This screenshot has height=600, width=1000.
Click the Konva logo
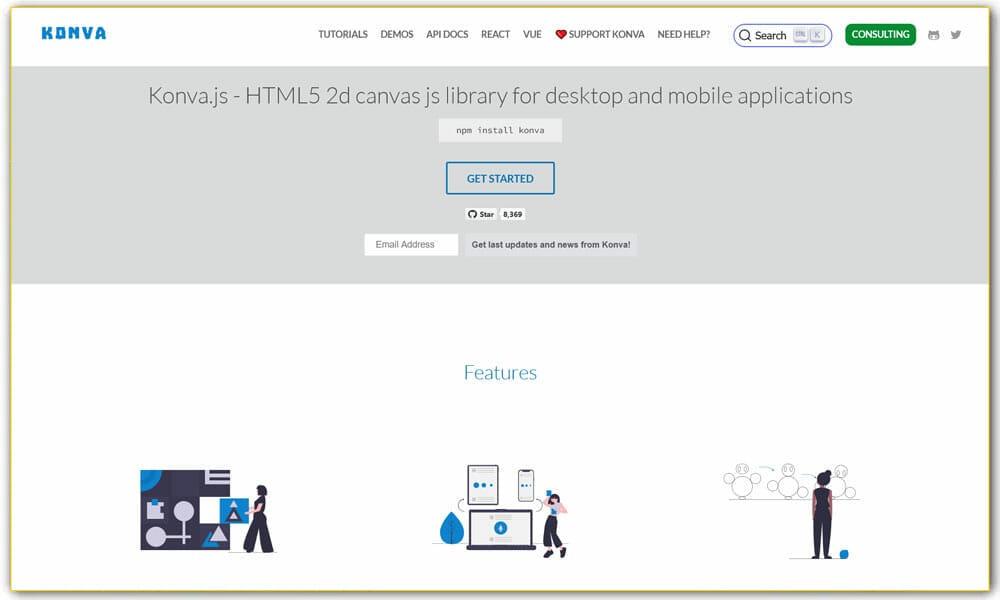pyautogui.click(x=73, y=33)
